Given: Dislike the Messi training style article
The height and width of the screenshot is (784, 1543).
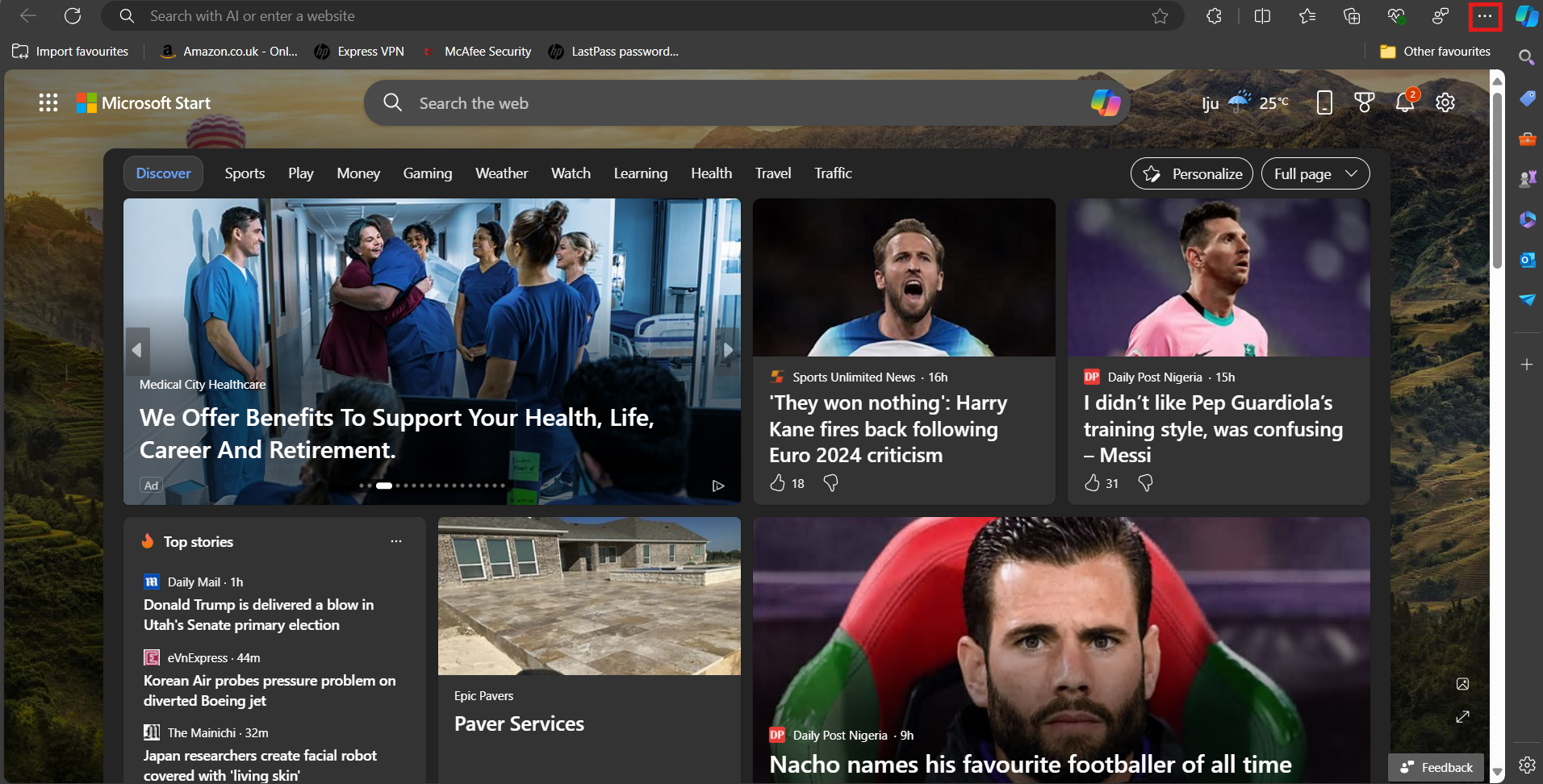Looking at the screenshot, I should click(x=1147, y=483).
